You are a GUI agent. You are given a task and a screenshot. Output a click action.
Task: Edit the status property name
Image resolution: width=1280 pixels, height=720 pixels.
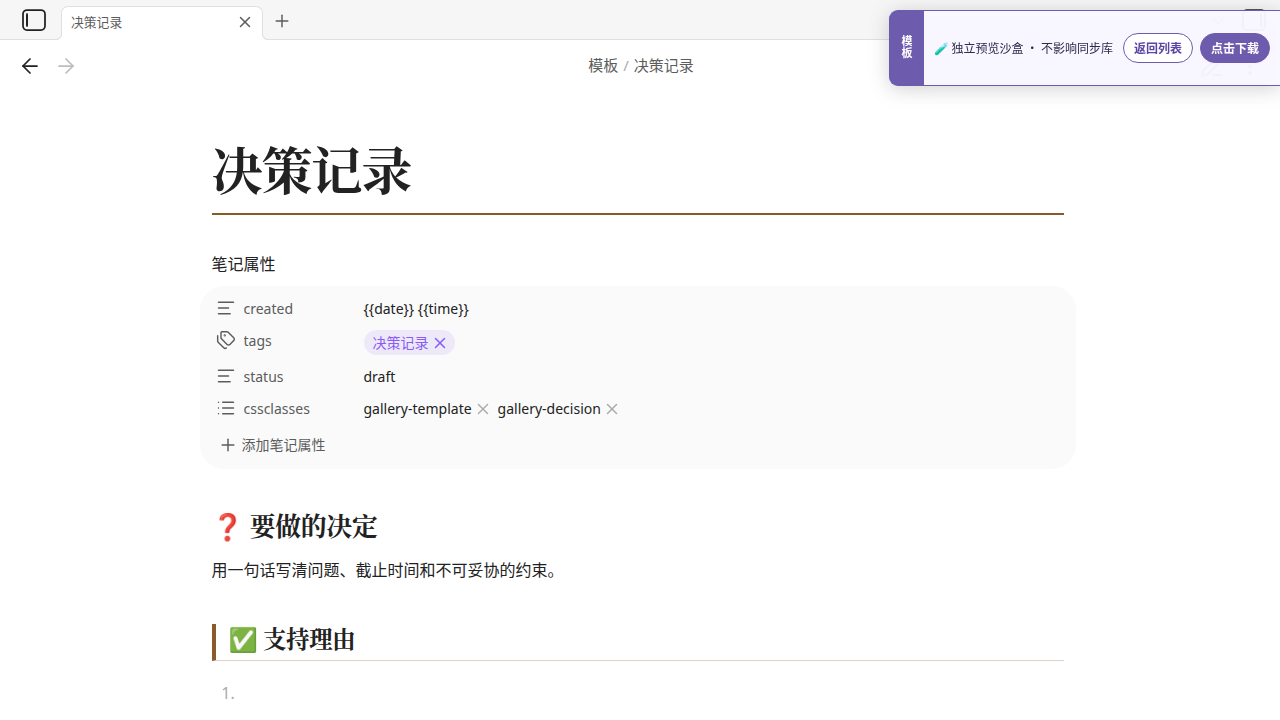pyautogui.click(x=263, y=377)
